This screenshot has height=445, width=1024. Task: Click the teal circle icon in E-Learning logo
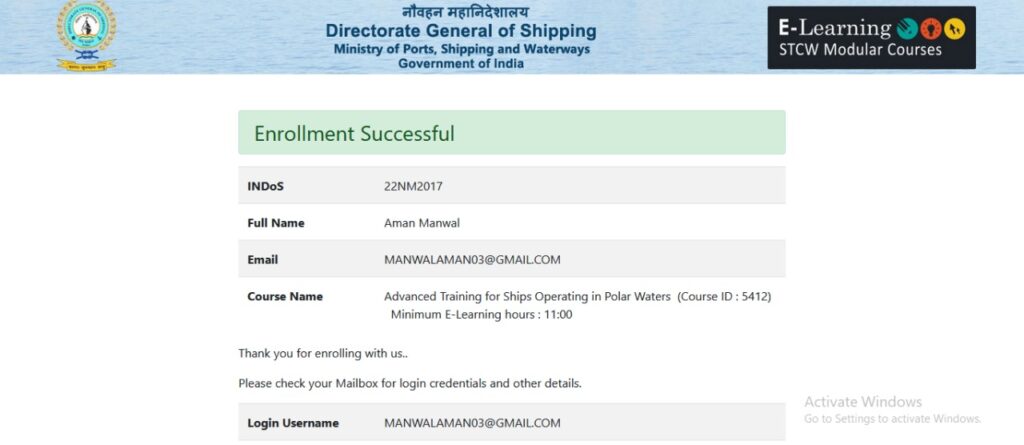click(906, 28)
